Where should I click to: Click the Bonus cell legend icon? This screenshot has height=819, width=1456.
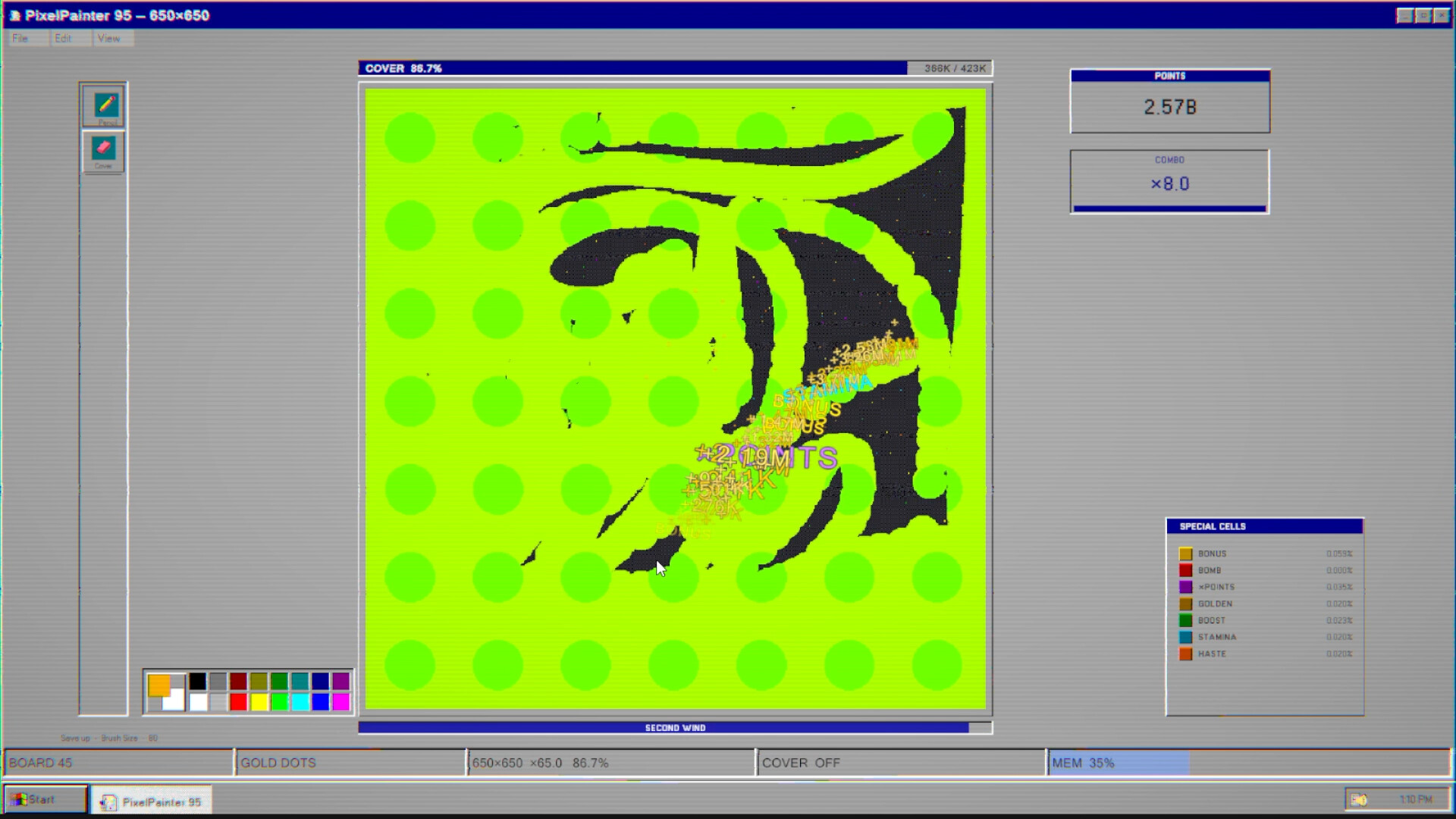click(1185, 554)
